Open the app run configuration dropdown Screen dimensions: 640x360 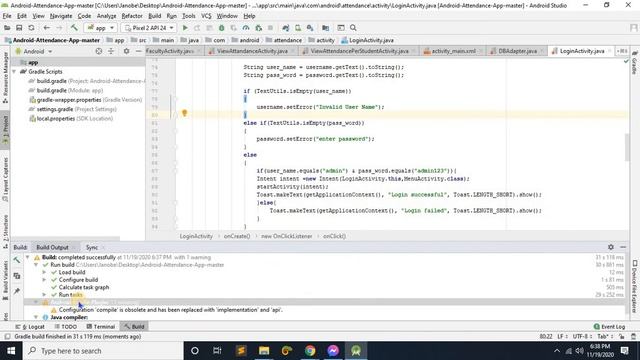(101, 28)
